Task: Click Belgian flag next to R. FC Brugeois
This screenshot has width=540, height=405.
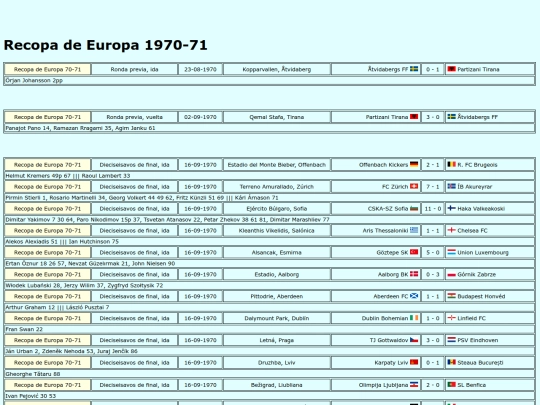Action: pos(451,164)
